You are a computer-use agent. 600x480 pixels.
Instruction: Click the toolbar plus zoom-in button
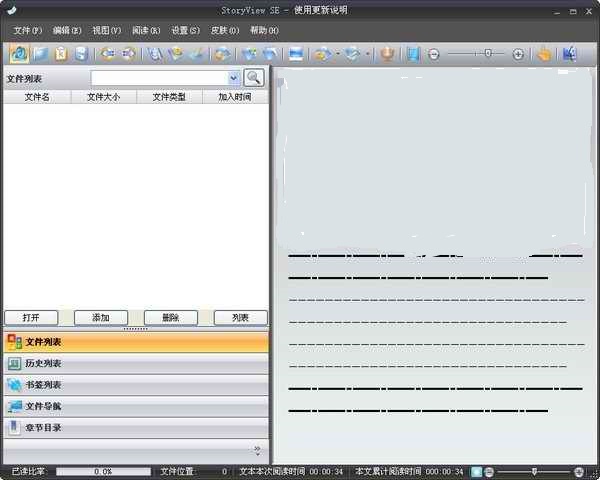click(518, 54)
